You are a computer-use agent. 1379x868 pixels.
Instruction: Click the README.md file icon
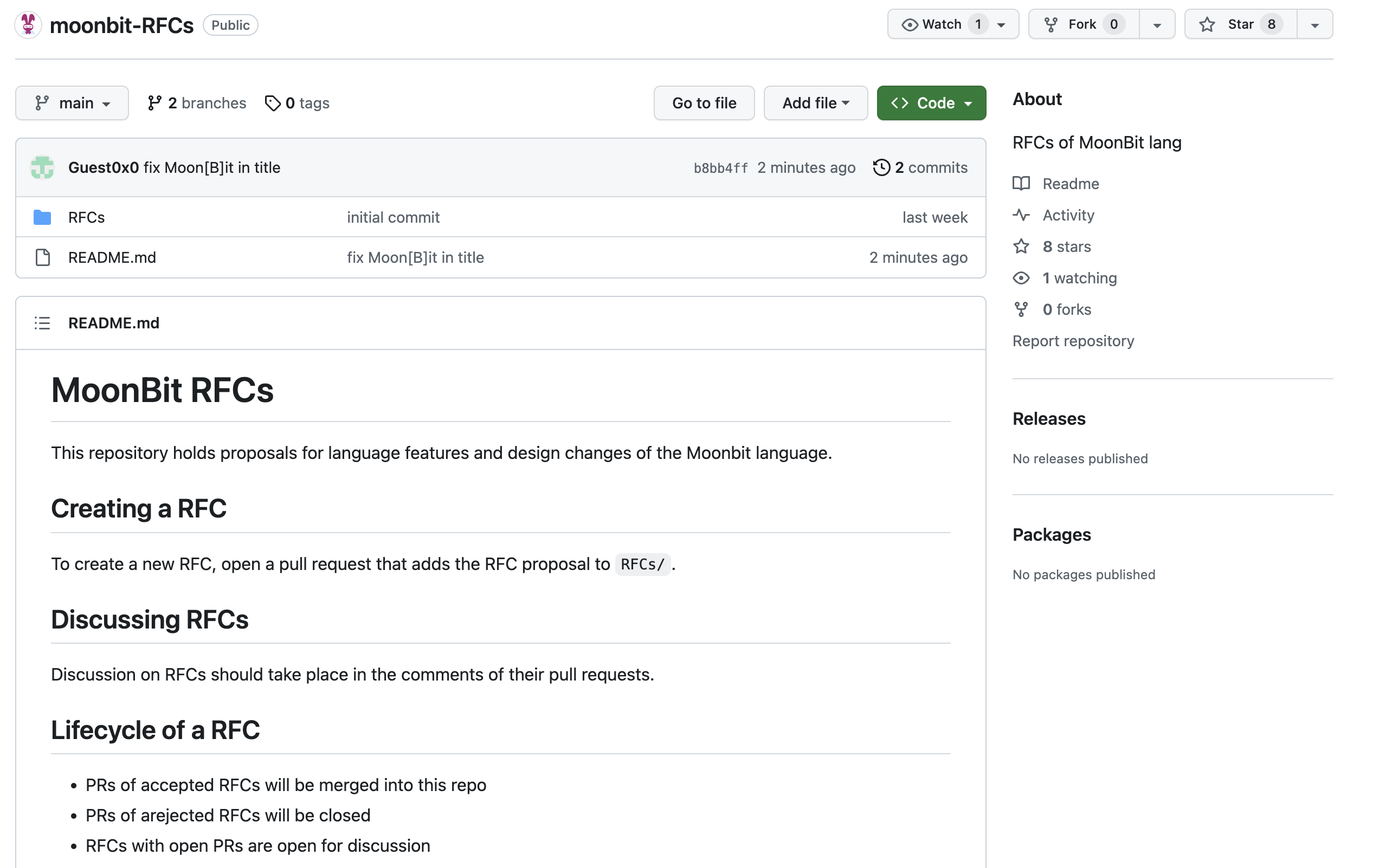coord(42,258)
